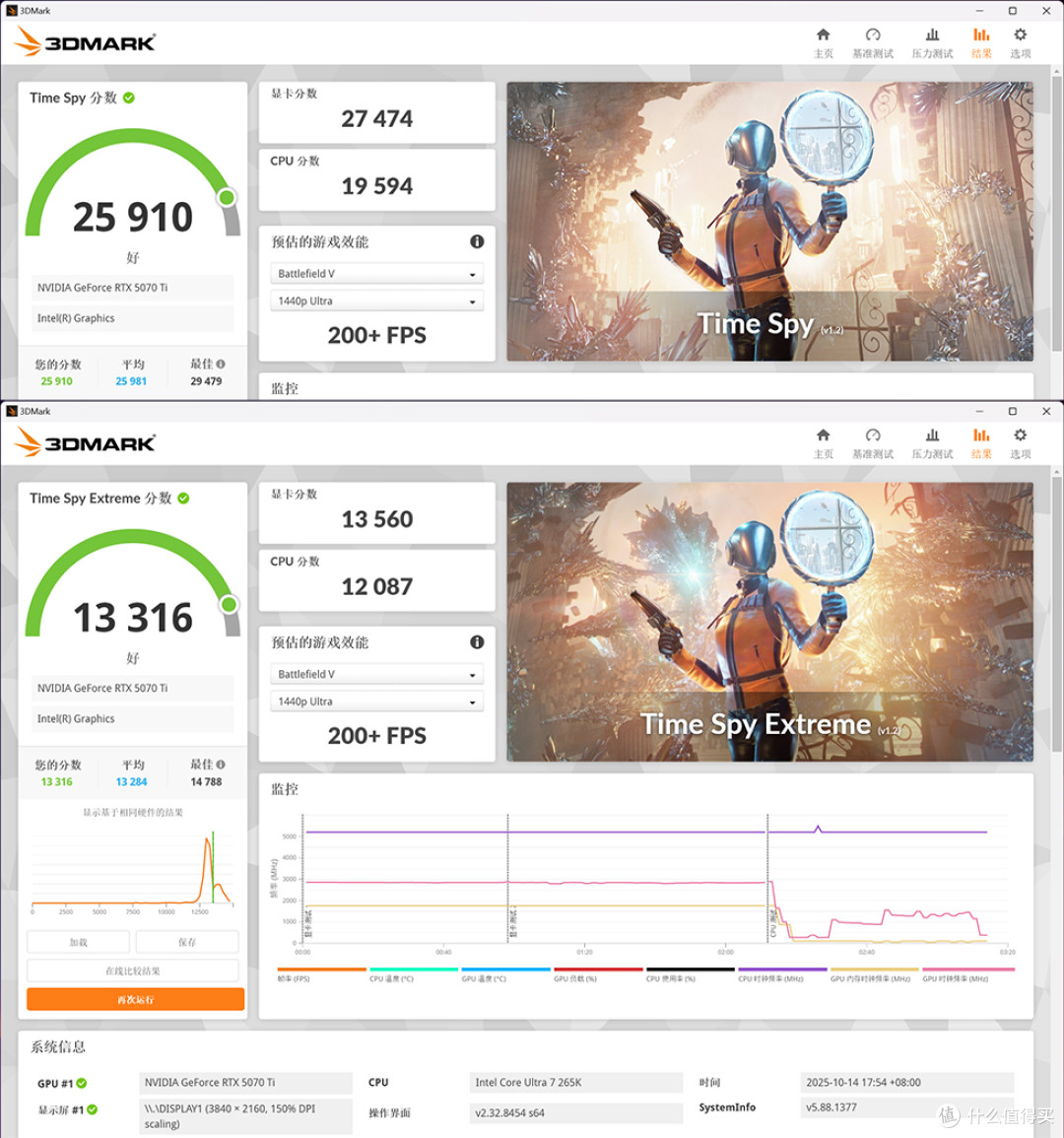Click the 在线比较结果 button
The height and width of the screenshot is (1138, 1064).
pyautogui.click(x=133, y=971)
